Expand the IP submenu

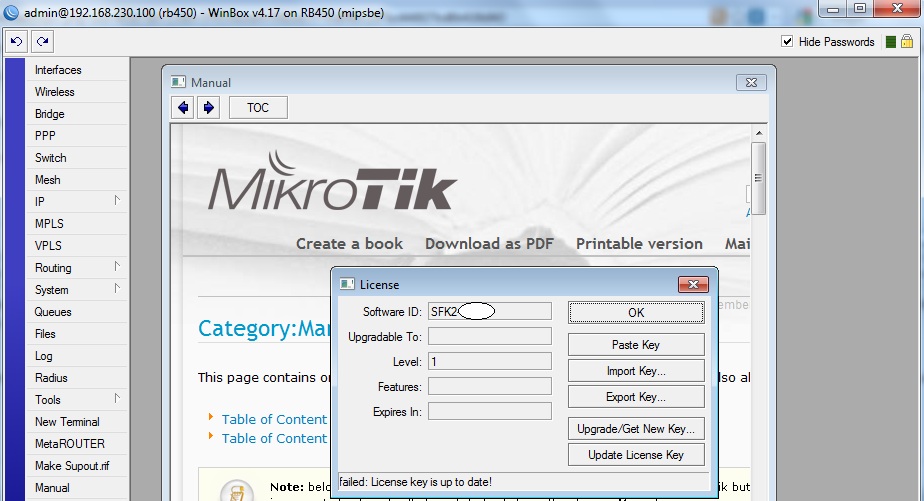click(117, 200)
